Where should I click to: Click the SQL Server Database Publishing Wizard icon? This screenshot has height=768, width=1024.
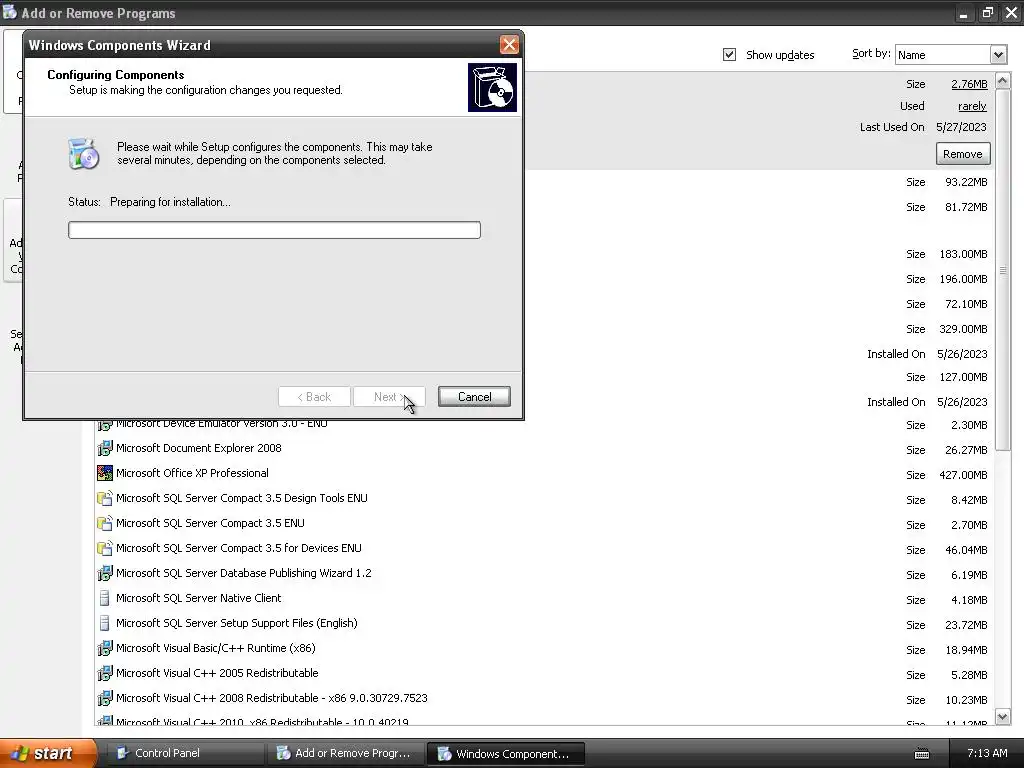click(104, 573)
